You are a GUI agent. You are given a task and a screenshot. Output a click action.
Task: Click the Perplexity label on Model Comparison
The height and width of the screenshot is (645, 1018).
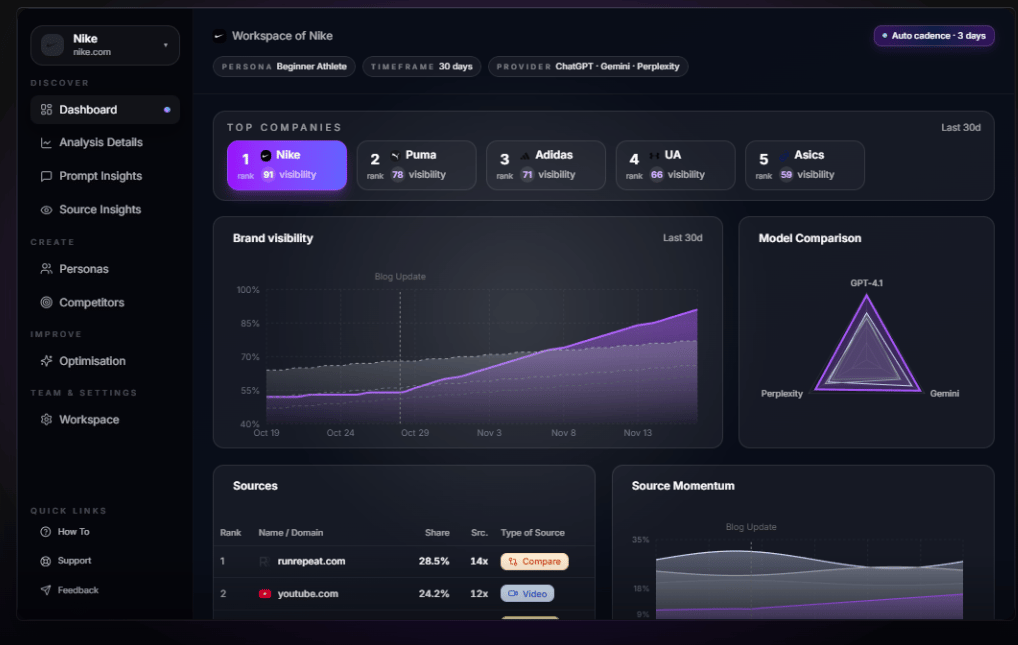tap(782, 394)
